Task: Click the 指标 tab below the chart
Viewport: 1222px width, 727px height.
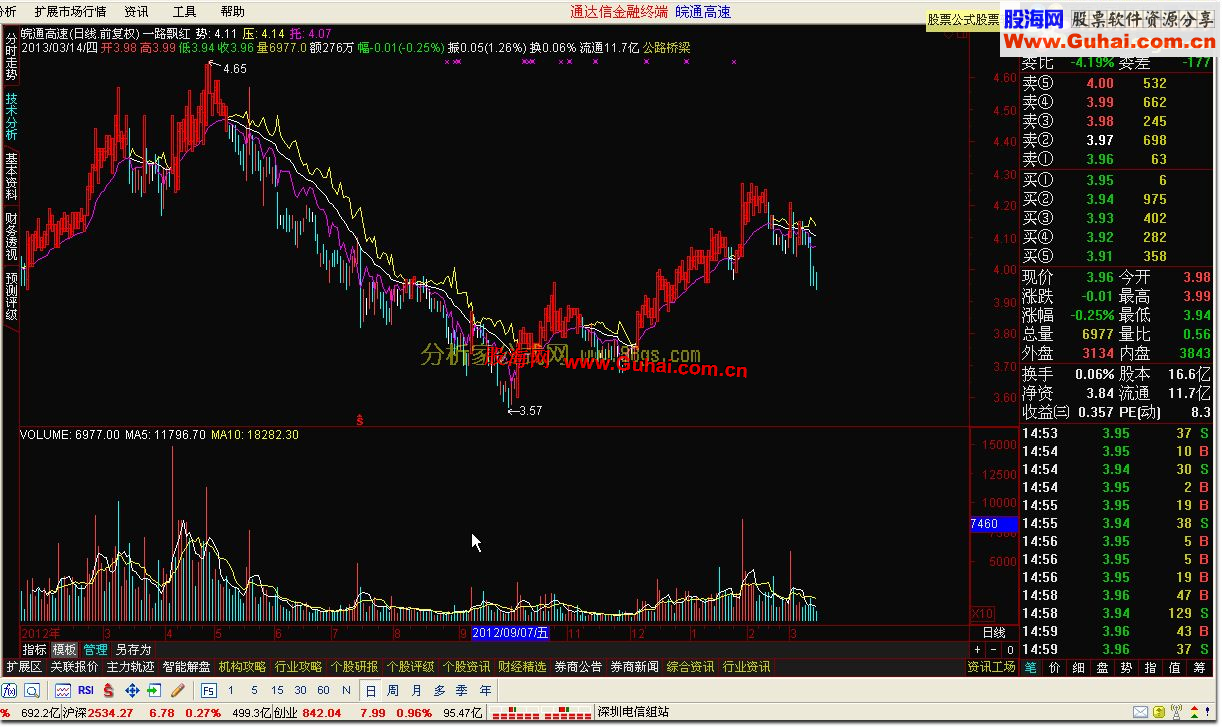Action: [35, 650]
